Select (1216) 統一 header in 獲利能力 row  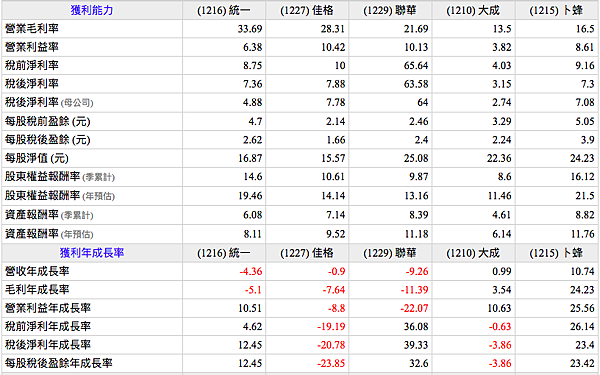[x=224, y=10]
